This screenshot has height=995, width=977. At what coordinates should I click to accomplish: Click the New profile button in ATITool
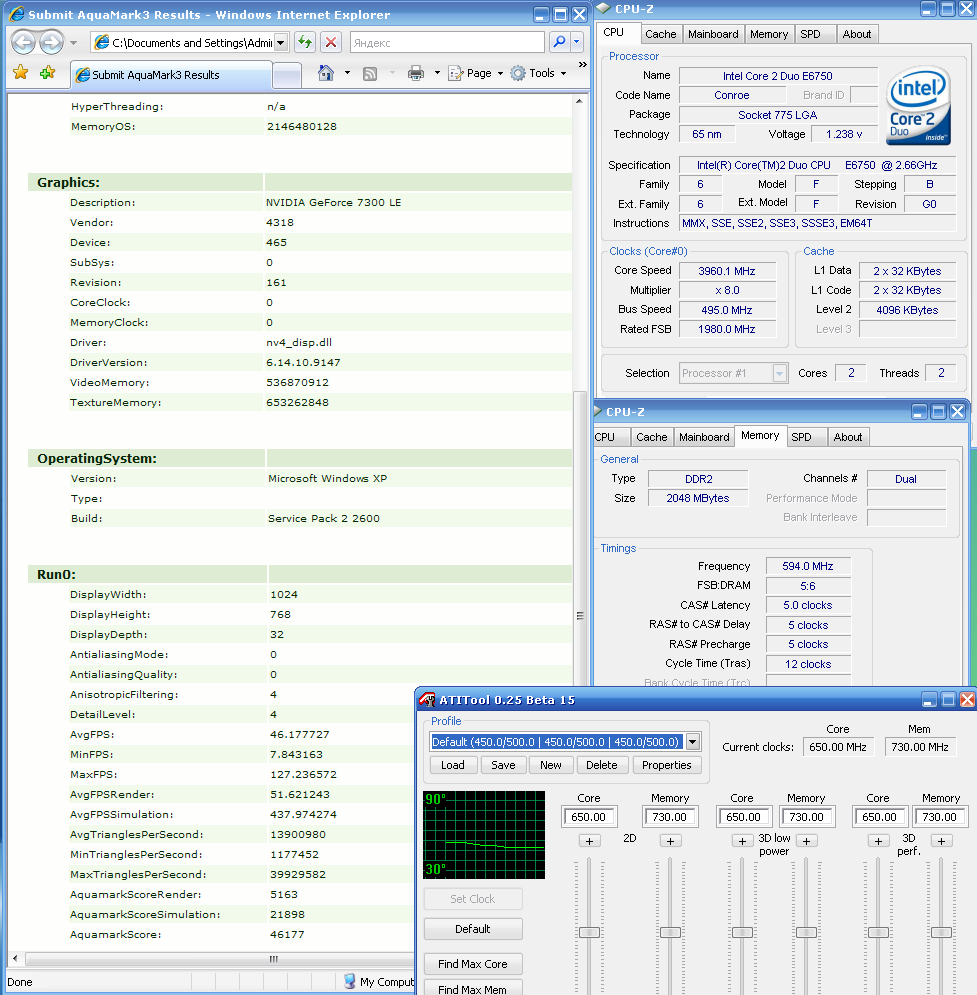[x=551, y=765]
